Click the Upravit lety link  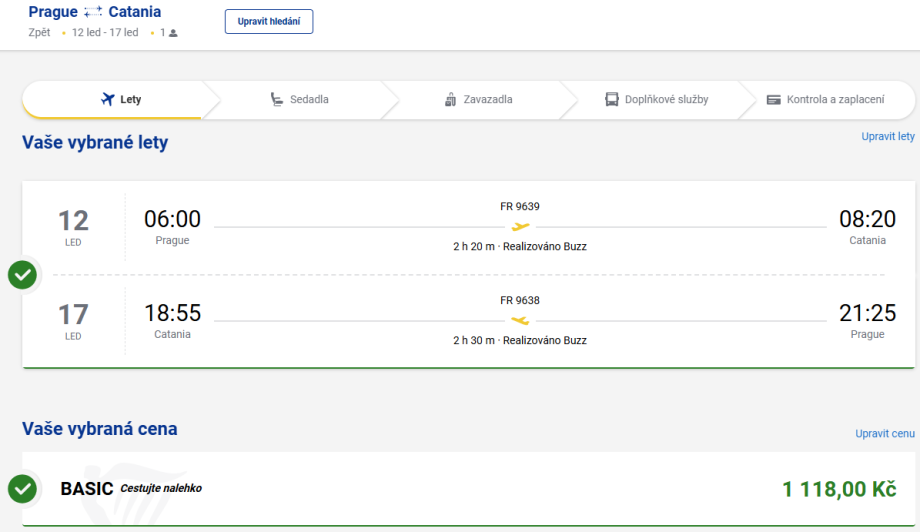(x=888, y=136)
